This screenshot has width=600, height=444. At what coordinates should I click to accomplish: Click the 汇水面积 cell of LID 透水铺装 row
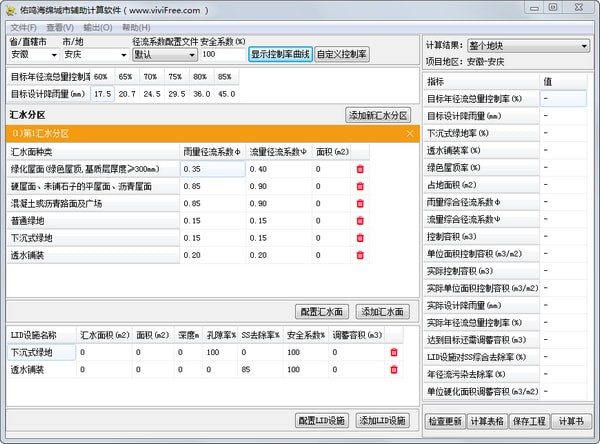(x=104, y=369)
